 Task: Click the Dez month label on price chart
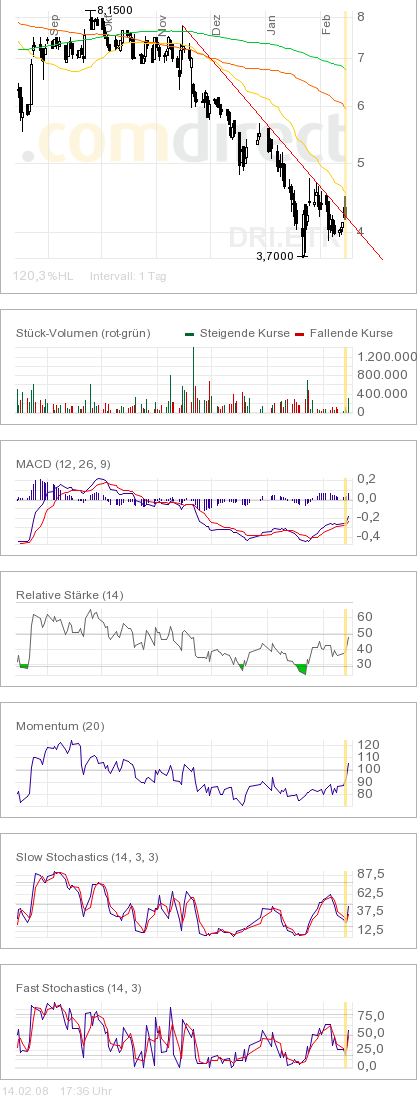click(217, 26)
